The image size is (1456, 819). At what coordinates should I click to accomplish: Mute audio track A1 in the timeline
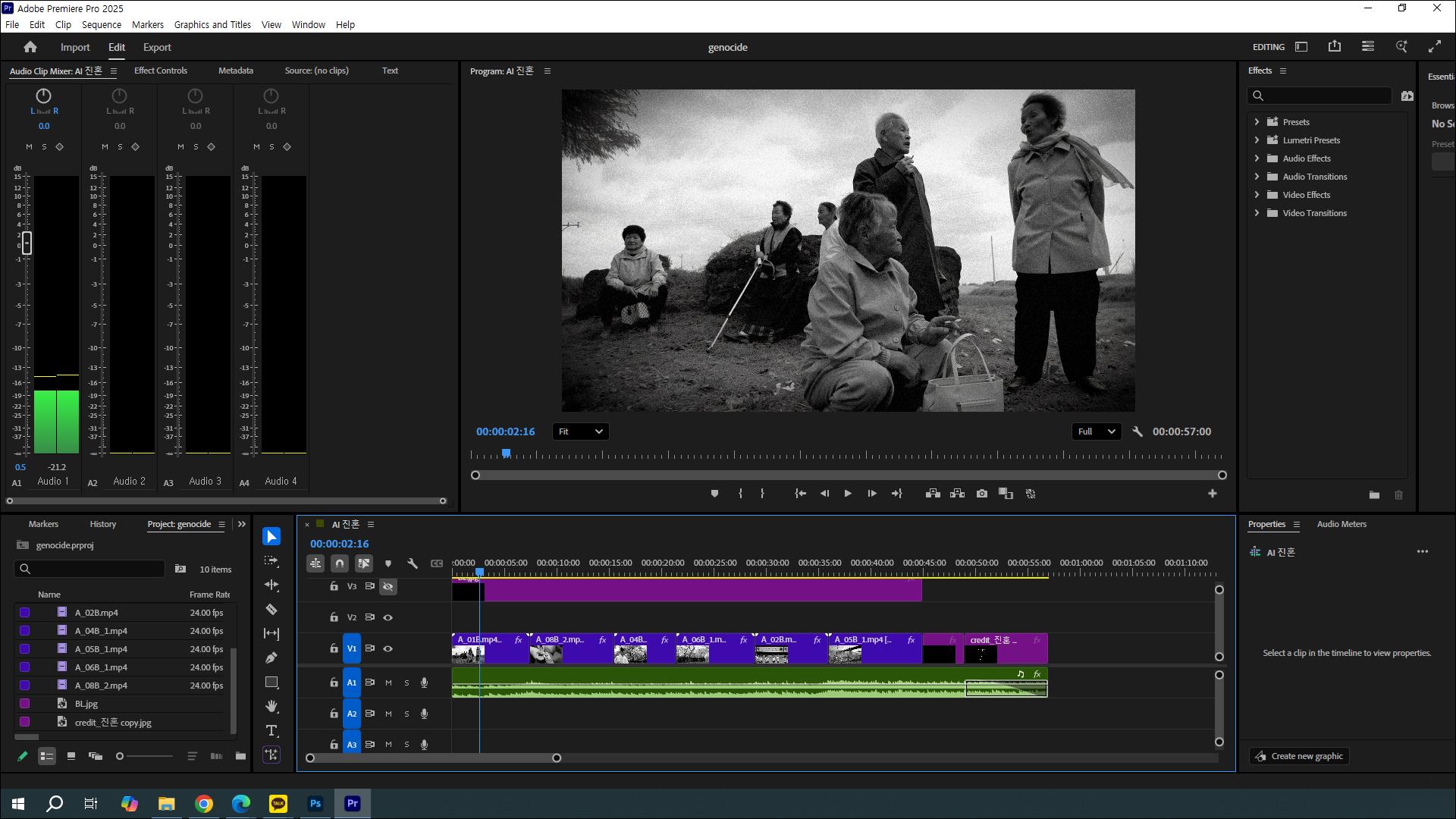(388, 683)
